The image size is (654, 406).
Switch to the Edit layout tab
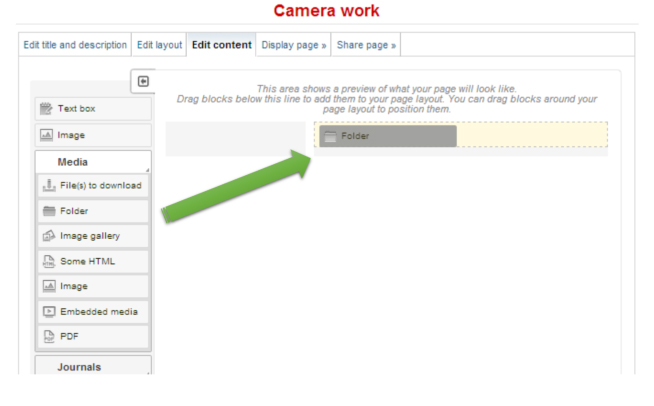[x=159, y=45]
